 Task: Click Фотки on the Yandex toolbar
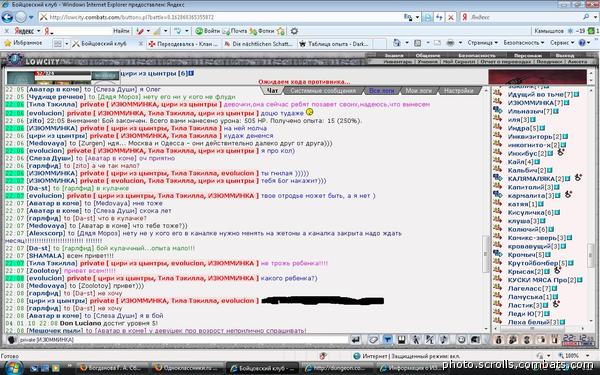pos(262,31)
